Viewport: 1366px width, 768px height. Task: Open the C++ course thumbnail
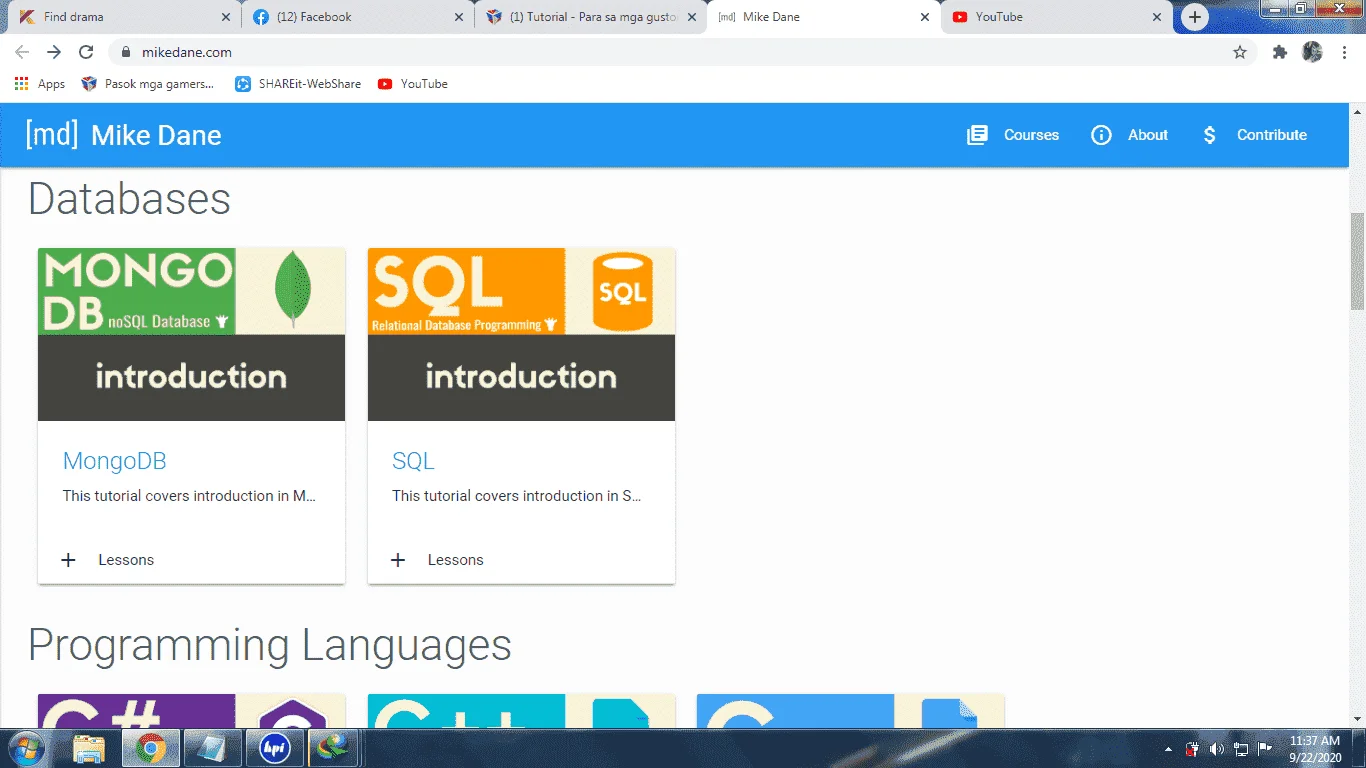point(521,711)
